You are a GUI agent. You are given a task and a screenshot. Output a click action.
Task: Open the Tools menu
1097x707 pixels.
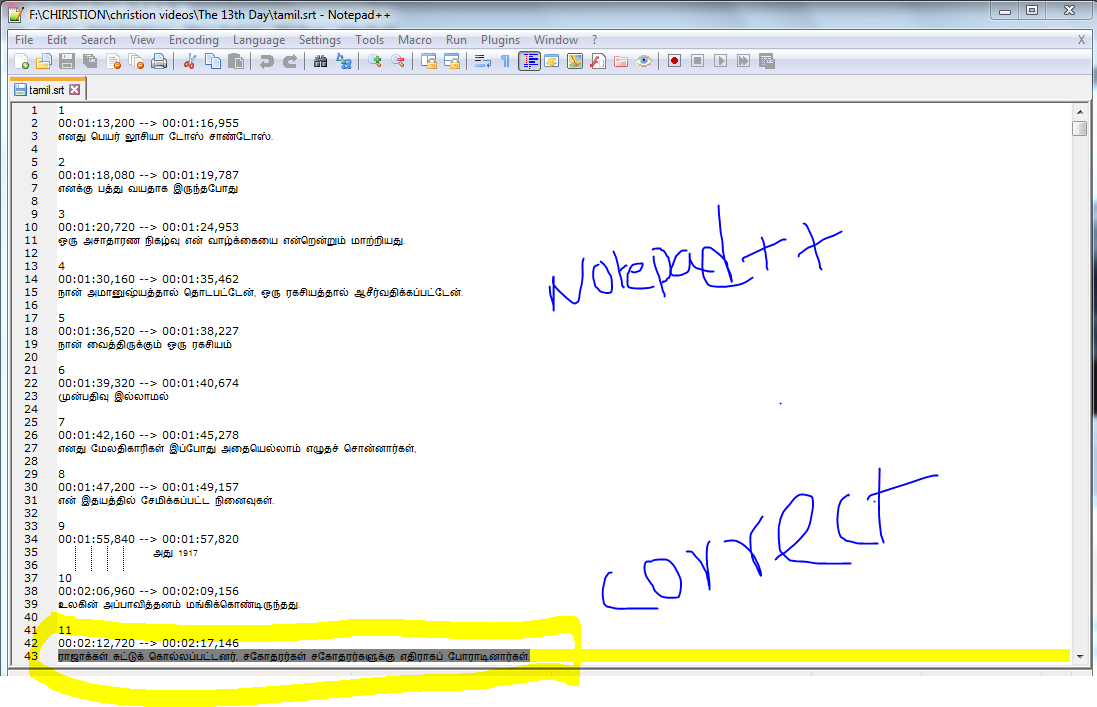[369, 40]
